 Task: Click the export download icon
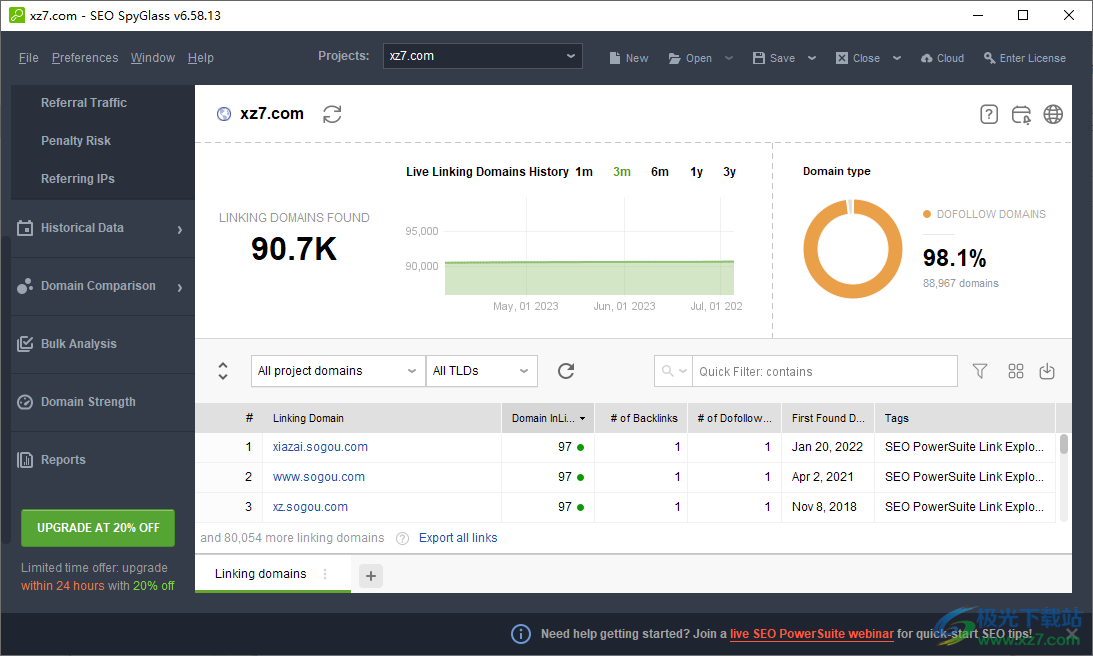1047,371
